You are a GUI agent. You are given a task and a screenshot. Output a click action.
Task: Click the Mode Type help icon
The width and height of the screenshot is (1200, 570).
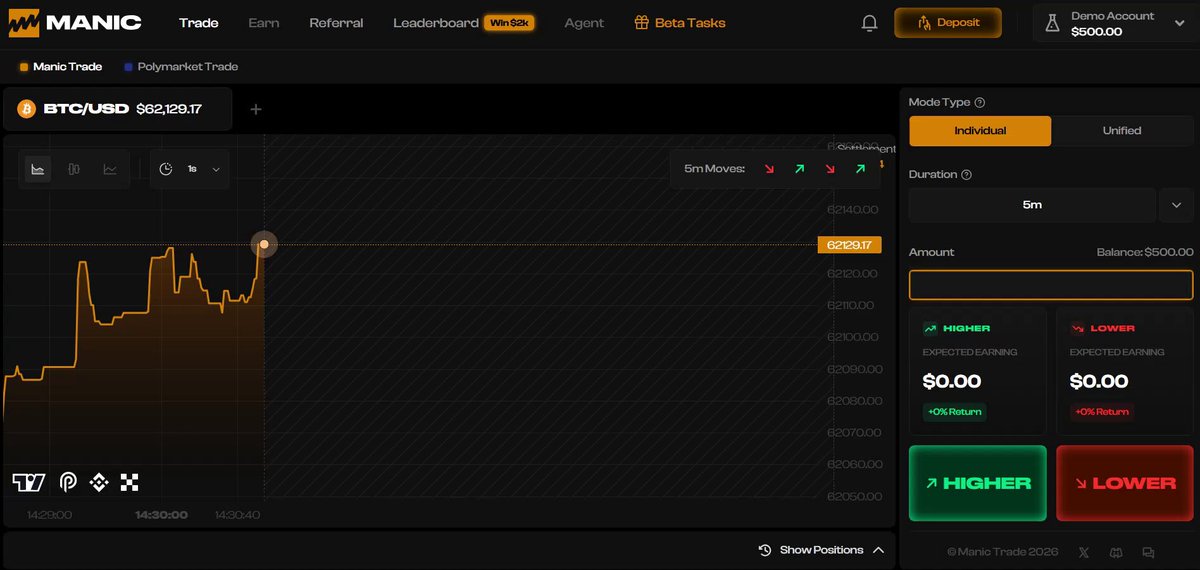click(x=980, y=103)
